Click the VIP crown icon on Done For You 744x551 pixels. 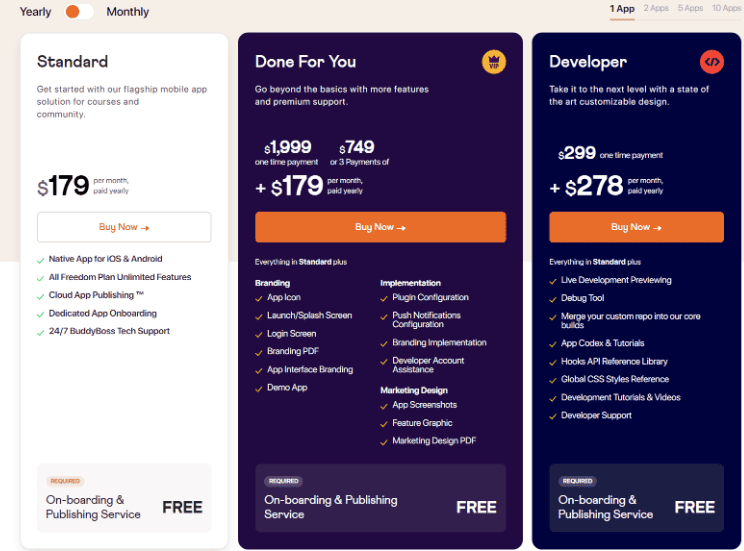[494, 62]
